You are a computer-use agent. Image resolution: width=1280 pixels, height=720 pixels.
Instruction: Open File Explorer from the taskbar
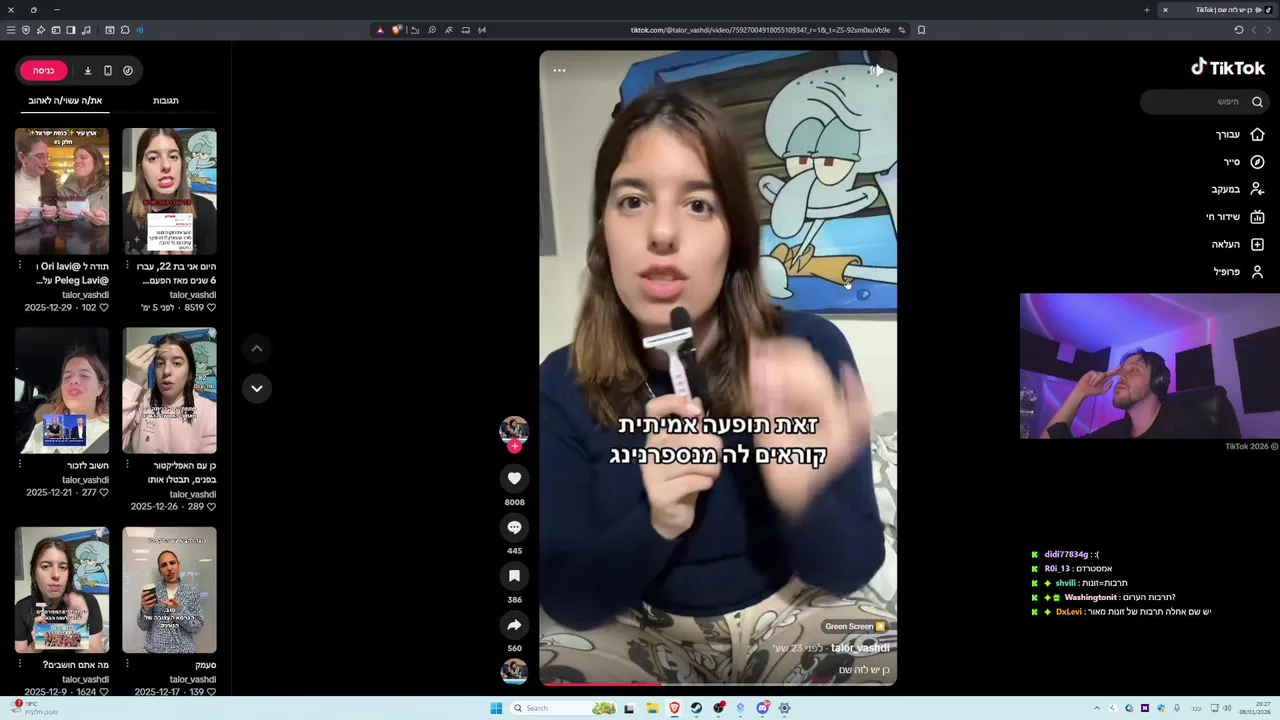pyautogui.click(x=652, y=708)
